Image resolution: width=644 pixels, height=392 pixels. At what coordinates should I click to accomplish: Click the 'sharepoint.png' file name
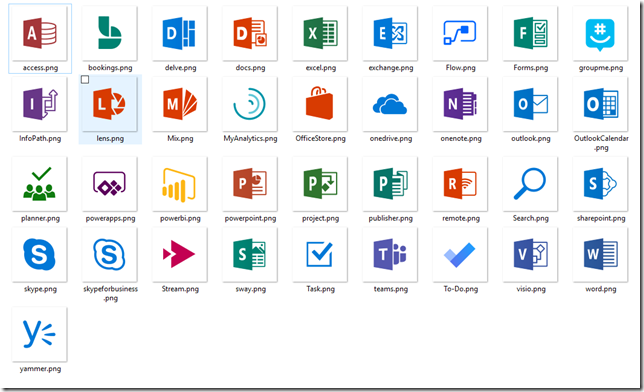click(601, 218)
